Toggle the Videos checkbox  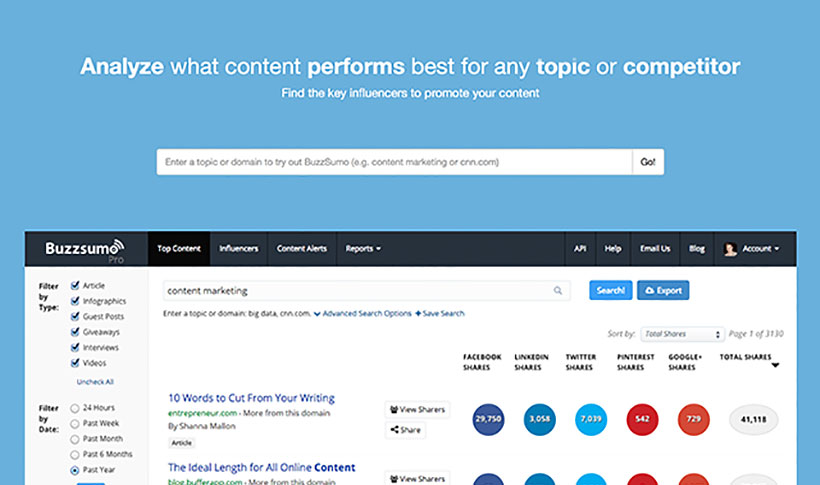coord(75,363)
